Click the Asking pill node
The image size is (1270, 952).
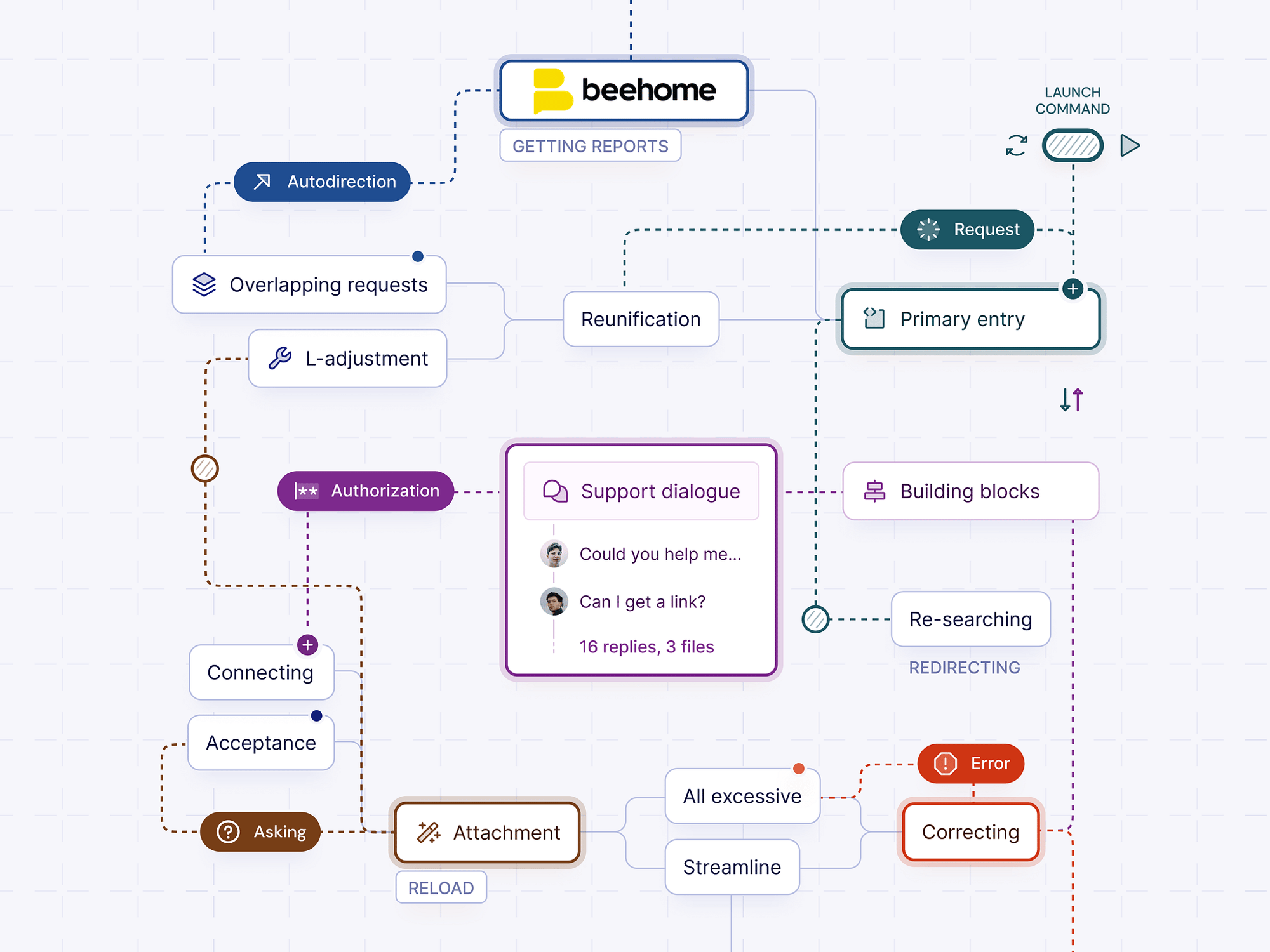(x=260, y=832)
